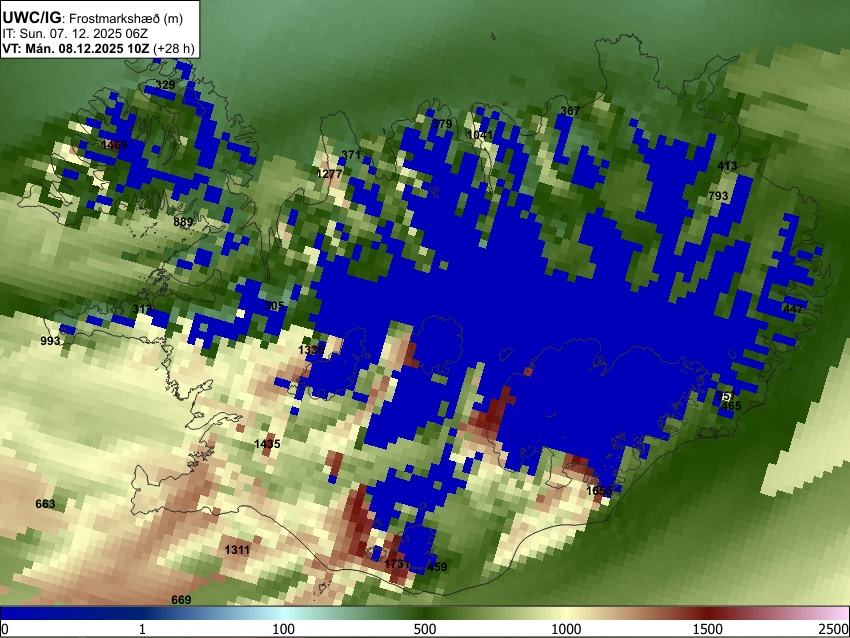The width and height of the screenshot is (850, 638).
Task: Select the 500 tick on the color scale
Action: pyautogui.click(x=425, y=629)
